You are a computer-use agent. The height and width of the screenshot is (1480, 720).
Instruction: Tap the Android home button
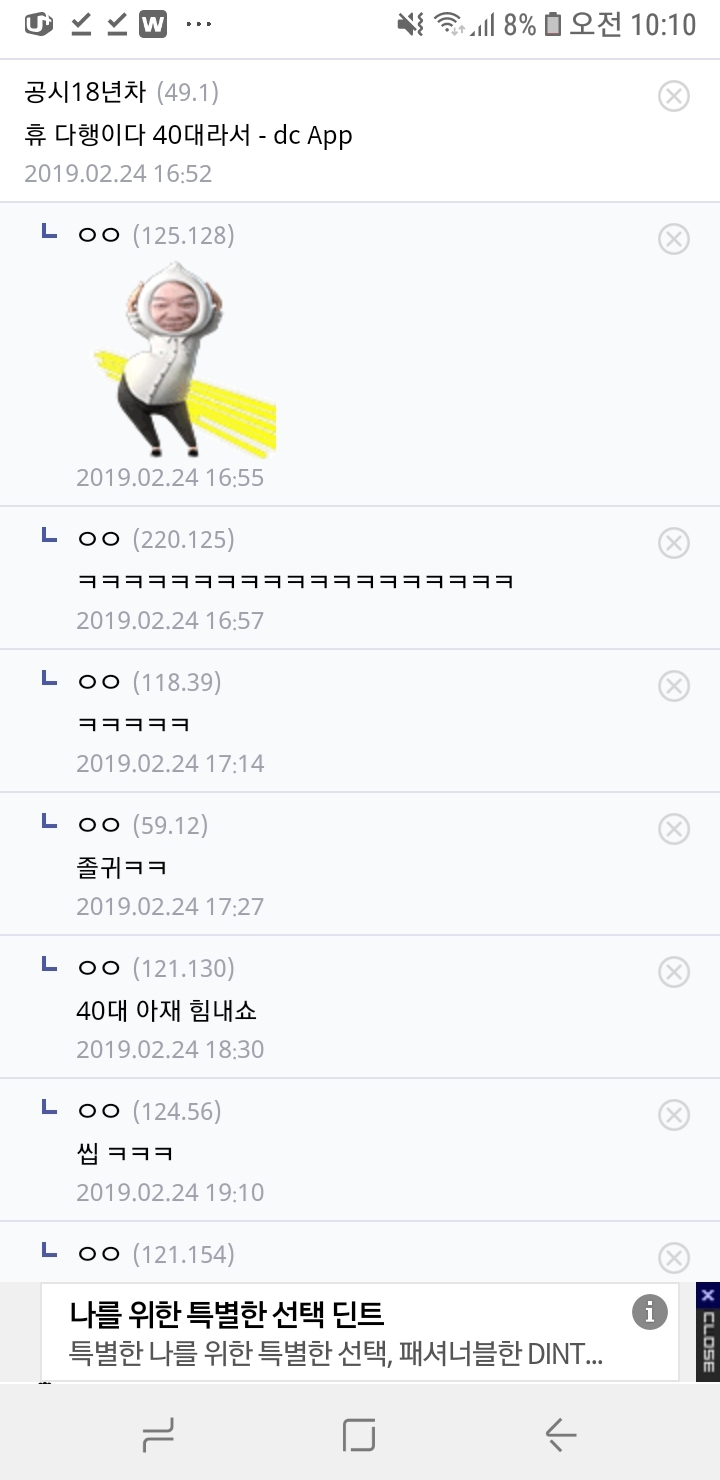(x=359, y=1435)
